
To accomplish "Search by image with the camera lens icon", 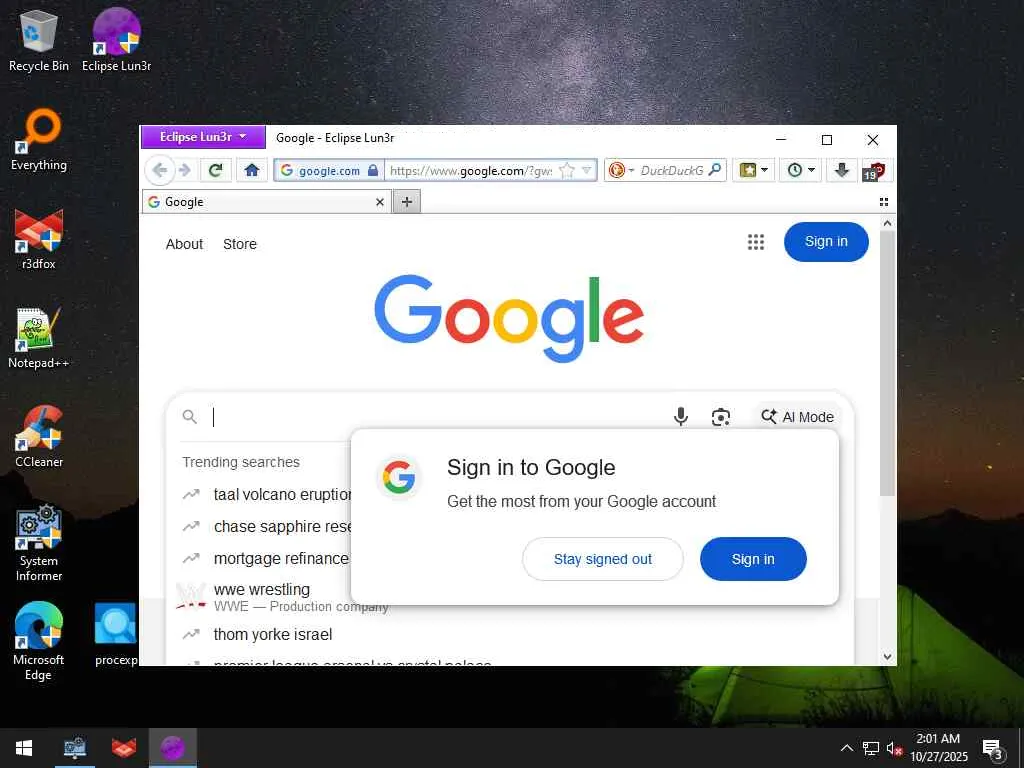I will (720, 417).
